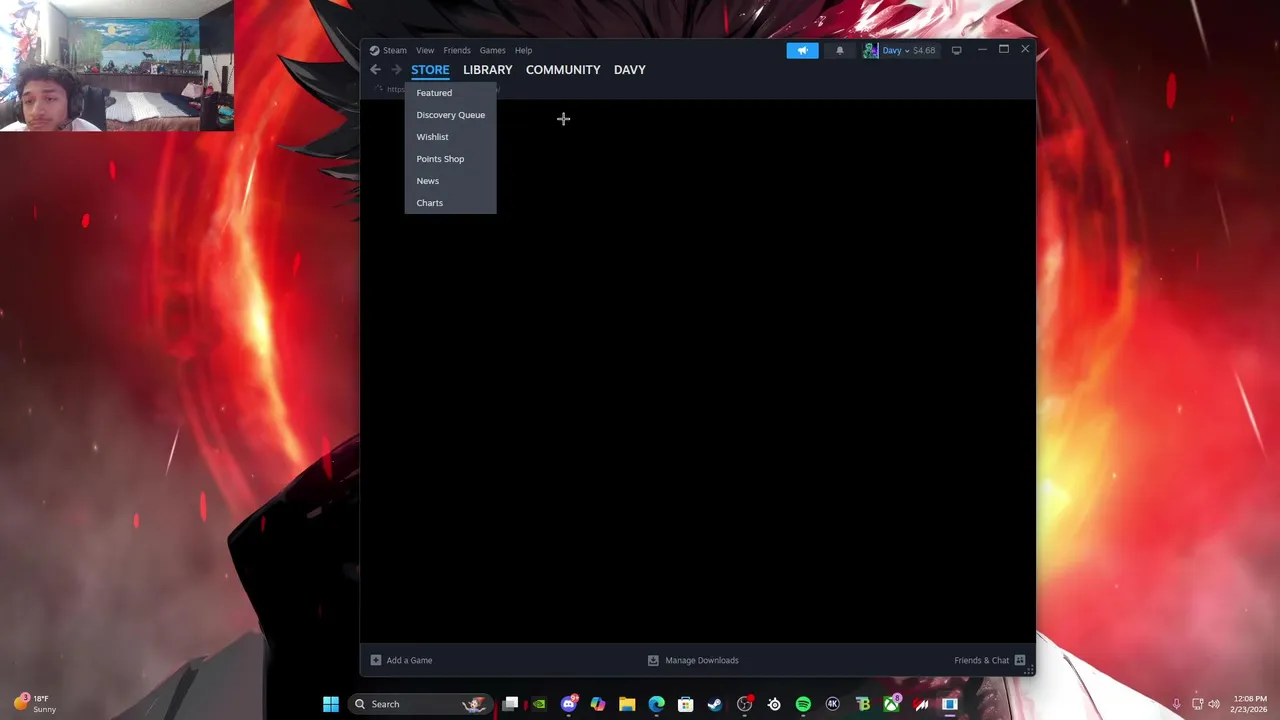Image resolution: width=1280 pixels, height=720 pixels.
Task: Click Add a Game button
Action: click(402, 660)
